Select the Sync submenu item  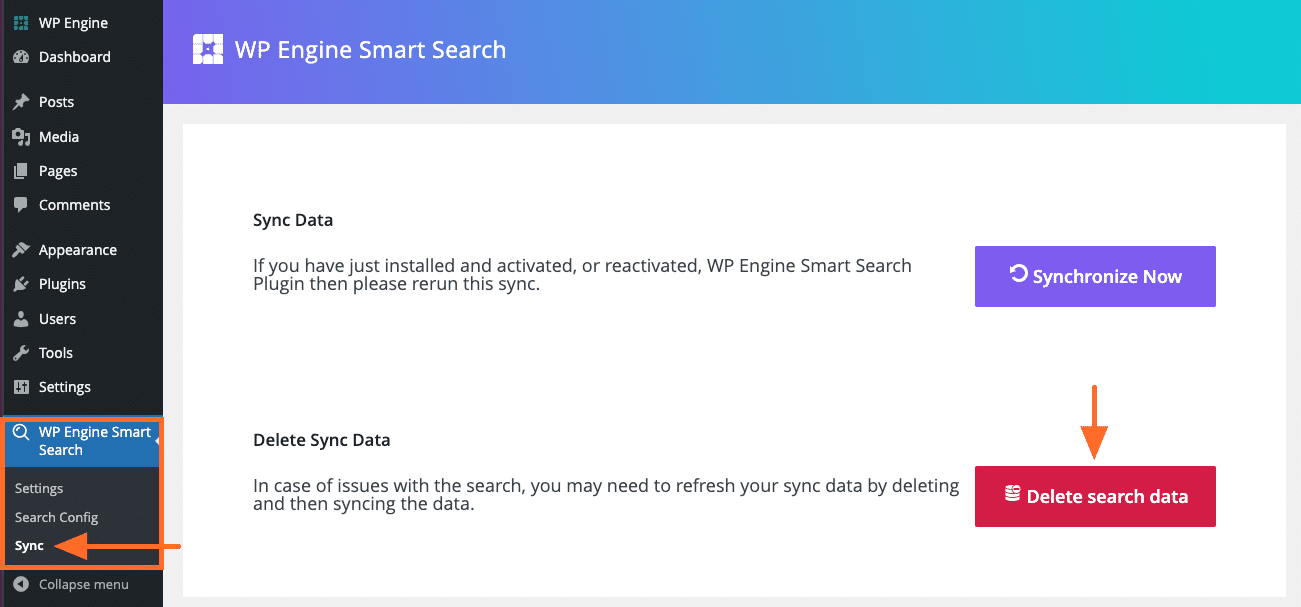(27, 545)
